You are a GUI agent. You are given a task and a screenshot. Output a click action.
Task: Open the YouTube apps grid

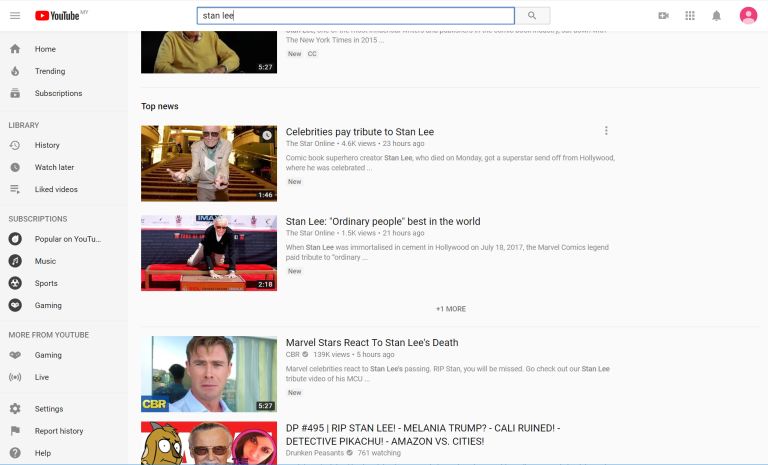(690, 16)
